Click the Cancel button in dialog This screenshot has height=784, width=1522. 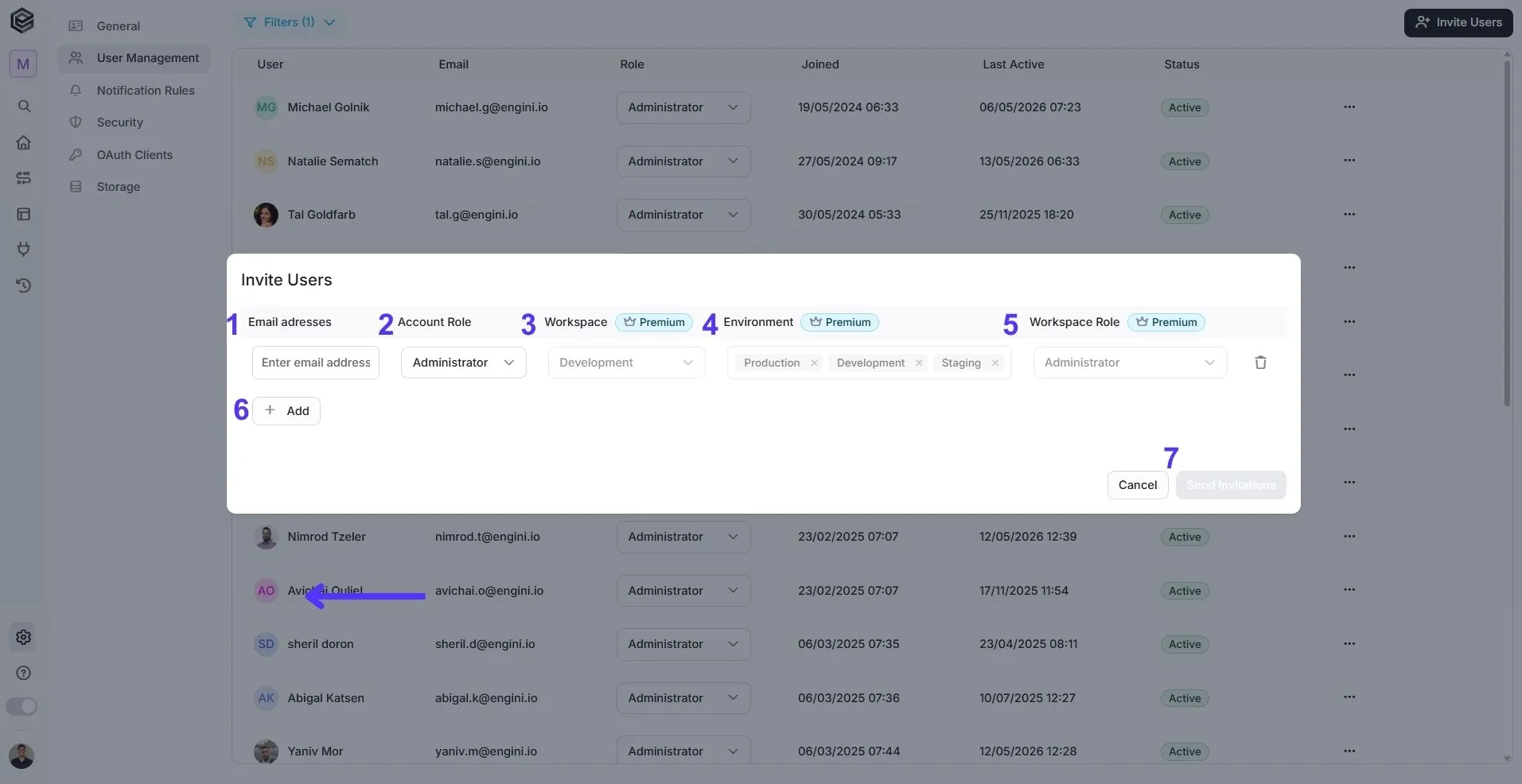pos(1138,485)
